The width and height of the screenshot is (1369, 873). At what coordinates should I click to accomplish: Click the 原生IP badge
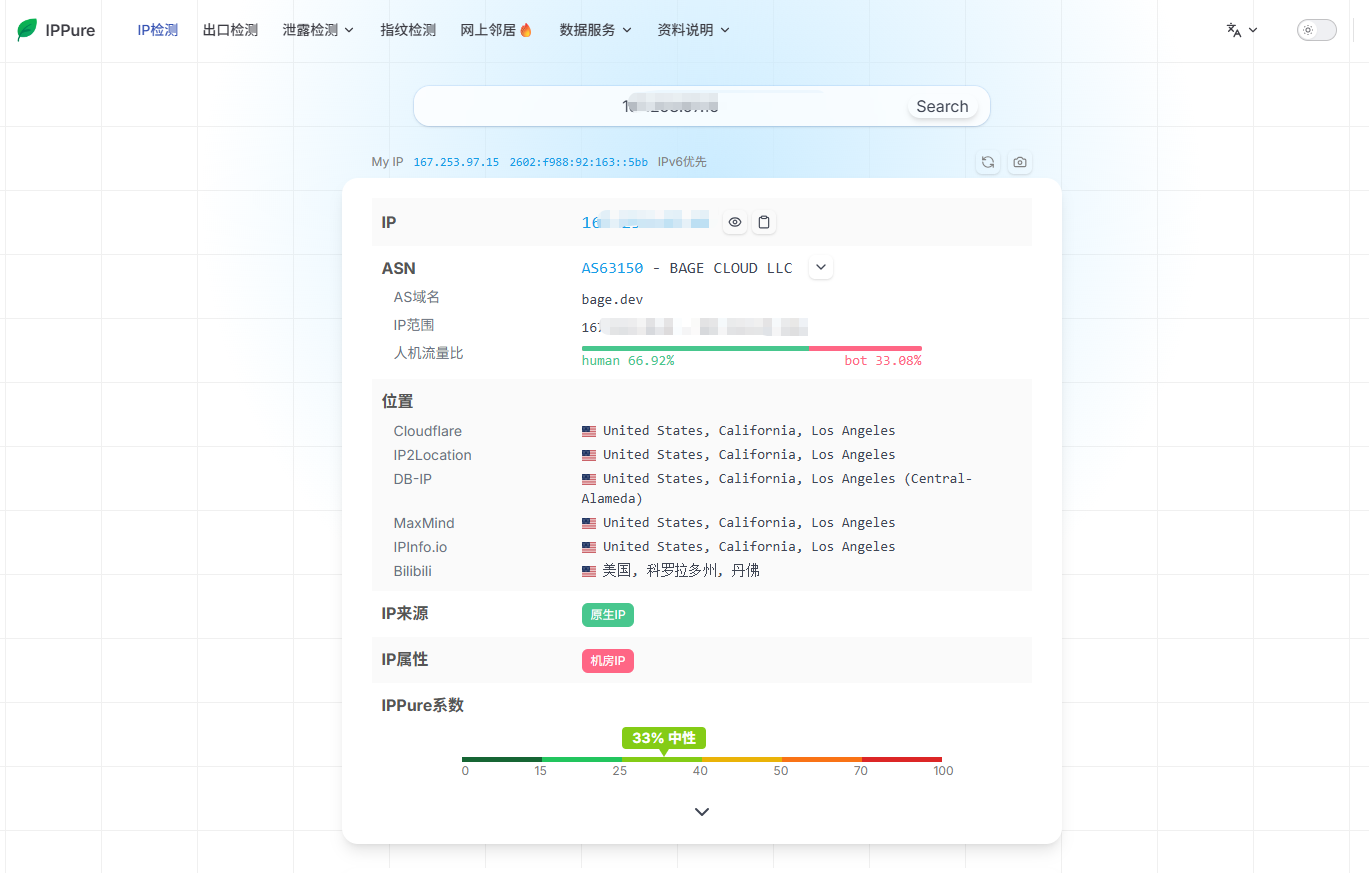coord(608,615)
